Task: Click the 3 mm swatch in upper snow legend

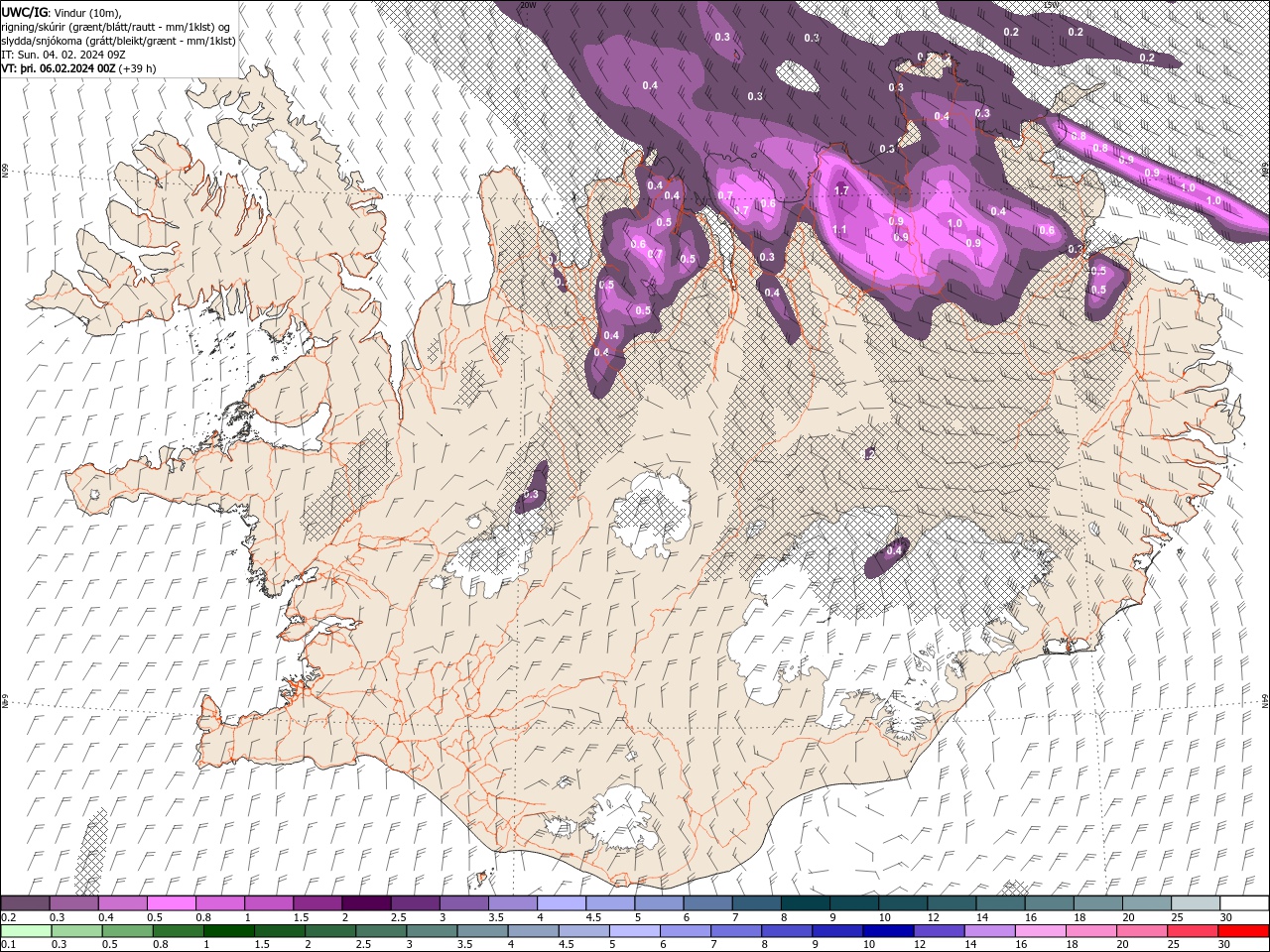Action: click(x=462, y=903)
